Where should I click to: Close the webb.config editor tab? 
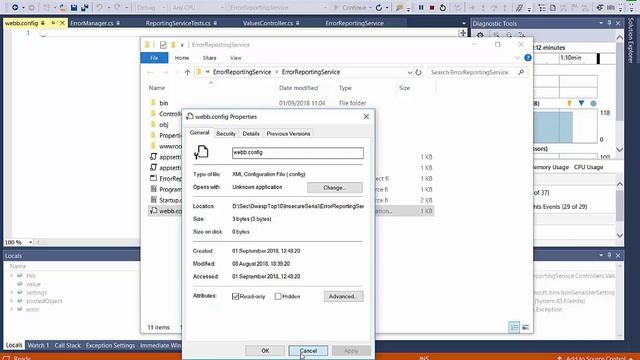(x=62, y=23)
